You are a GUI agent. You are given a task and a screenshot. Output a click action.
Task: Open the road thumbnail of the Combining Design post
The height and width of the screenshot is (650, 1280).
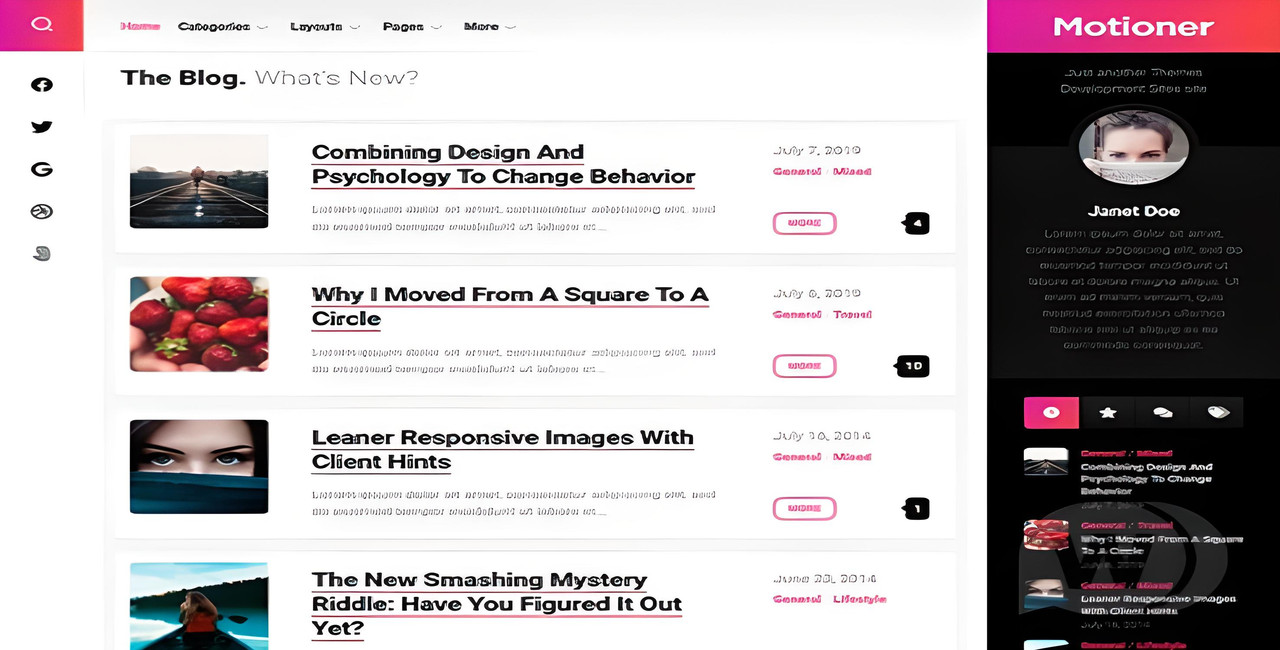click(199, 182)
